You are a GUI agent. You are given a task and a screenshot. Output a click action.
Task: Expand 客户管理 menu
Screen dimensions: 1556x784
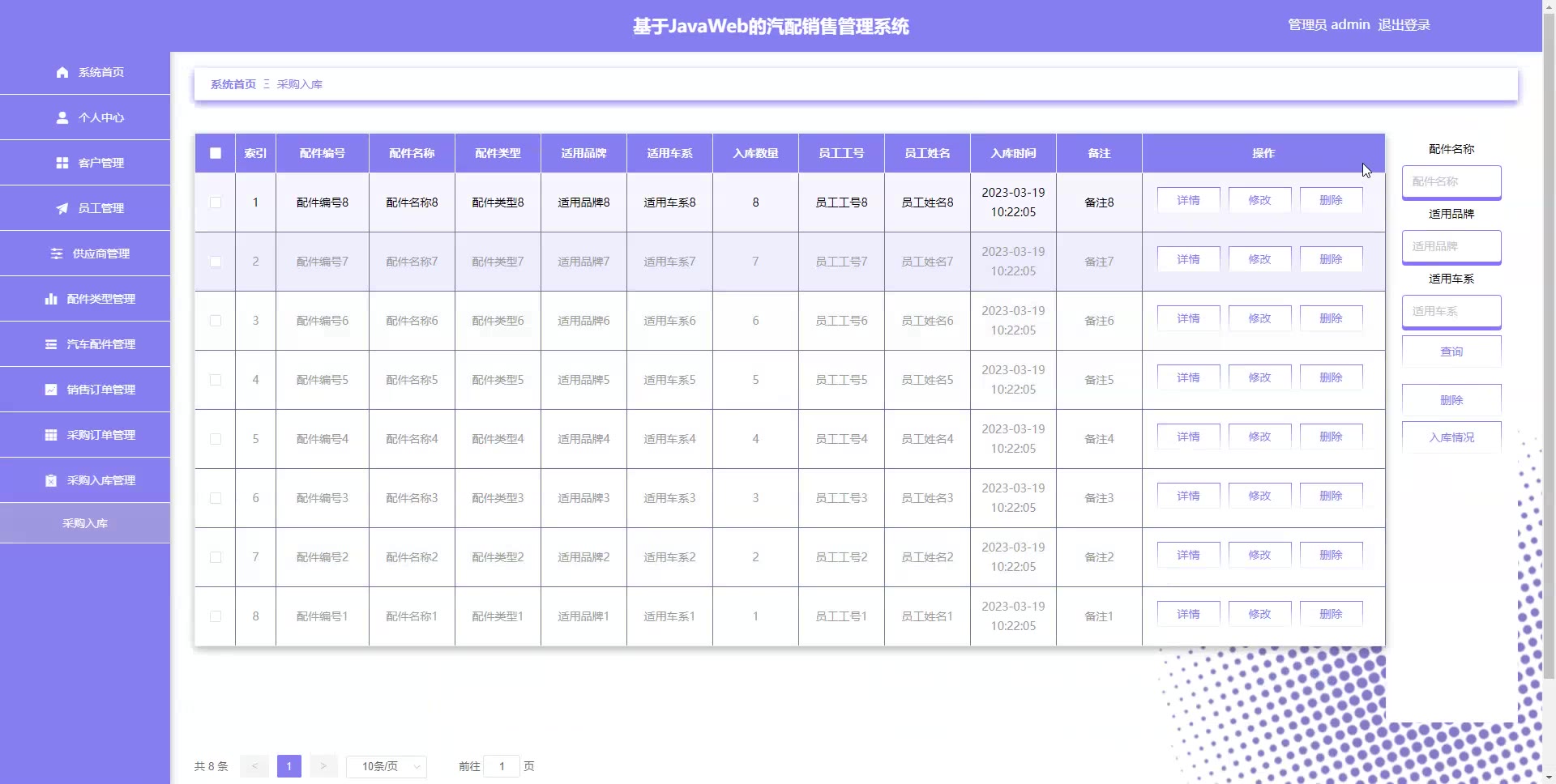(x=85, y=163)
